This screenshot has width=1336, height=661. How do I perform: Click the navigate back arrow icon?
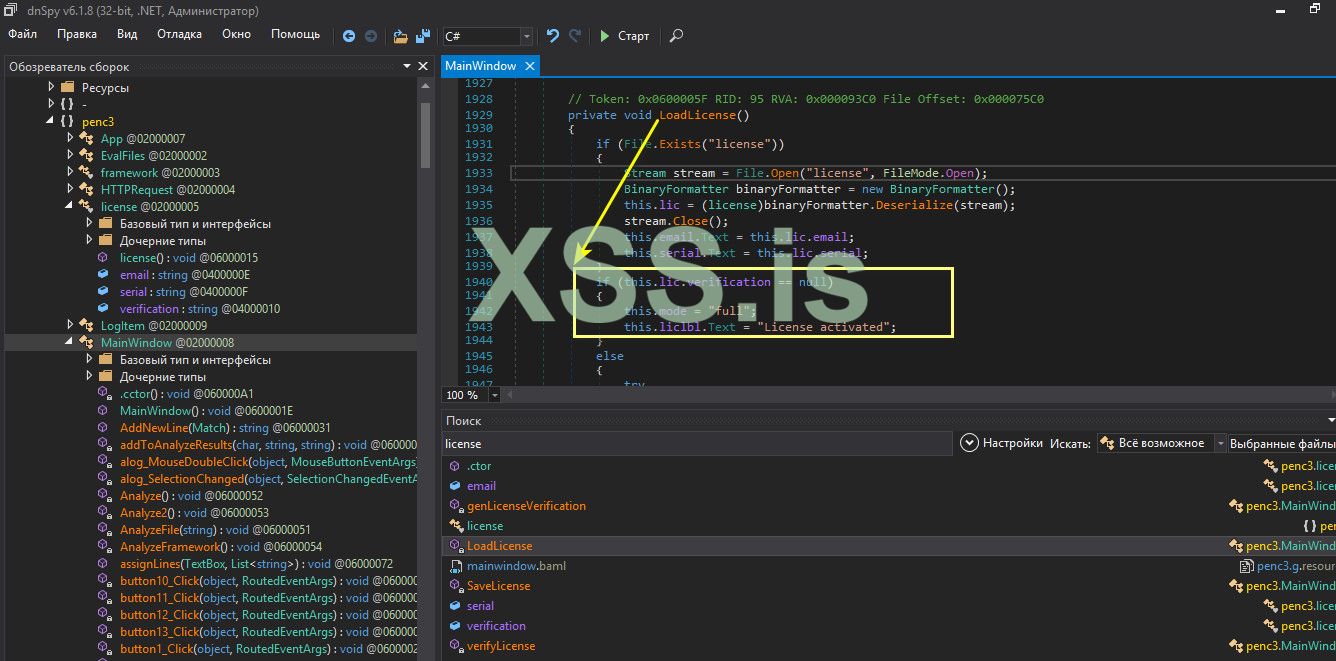point(349,36)
